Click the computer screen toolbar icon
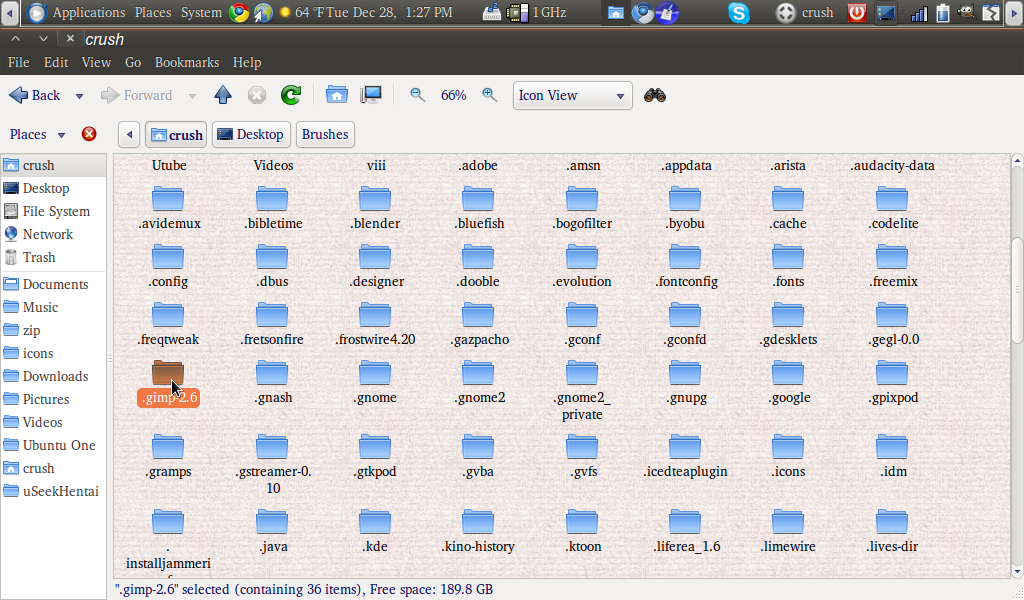Image resolution: width=1024 pixels, height=600 pixels. click(370, 95)
